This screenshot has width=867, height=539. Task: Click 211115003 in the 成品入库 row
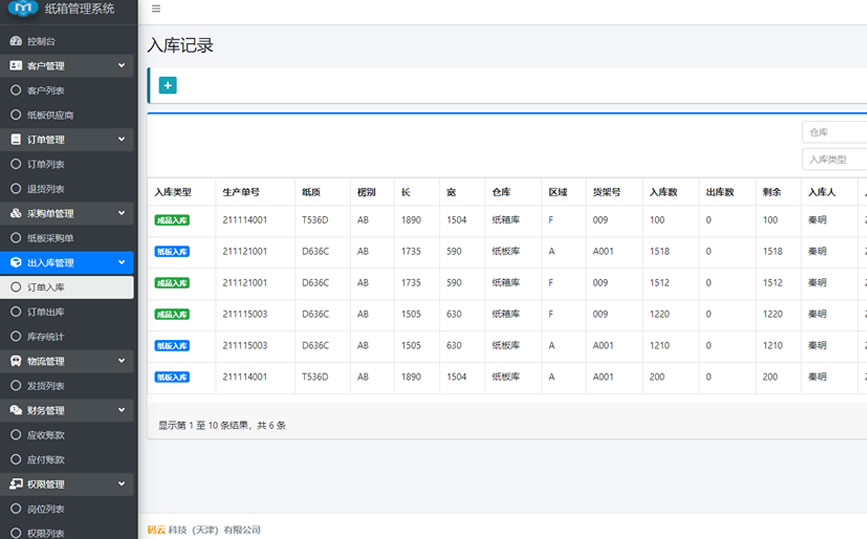[x=245, y=314]
